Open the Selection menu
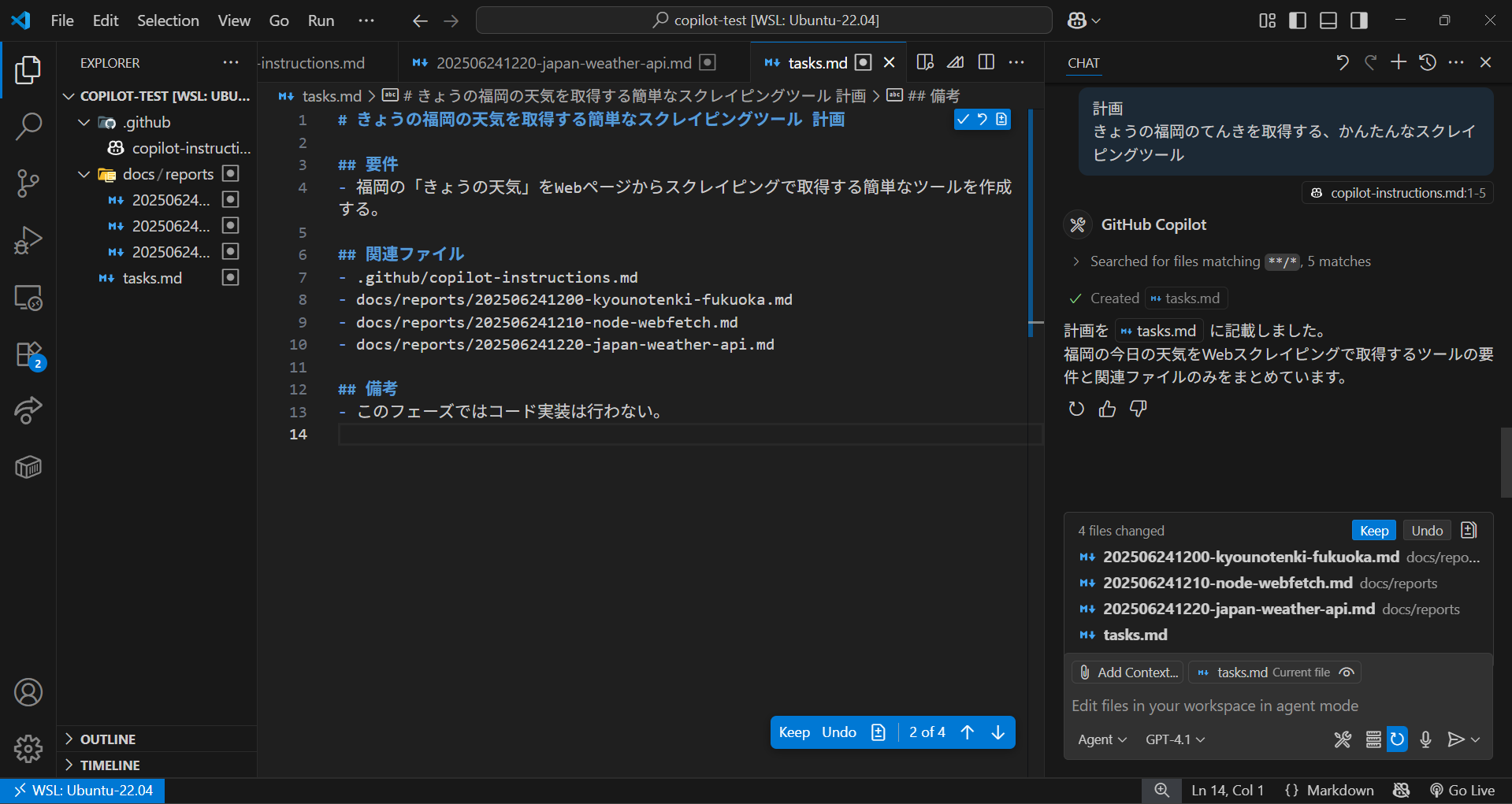 click(x=168, y=20)
